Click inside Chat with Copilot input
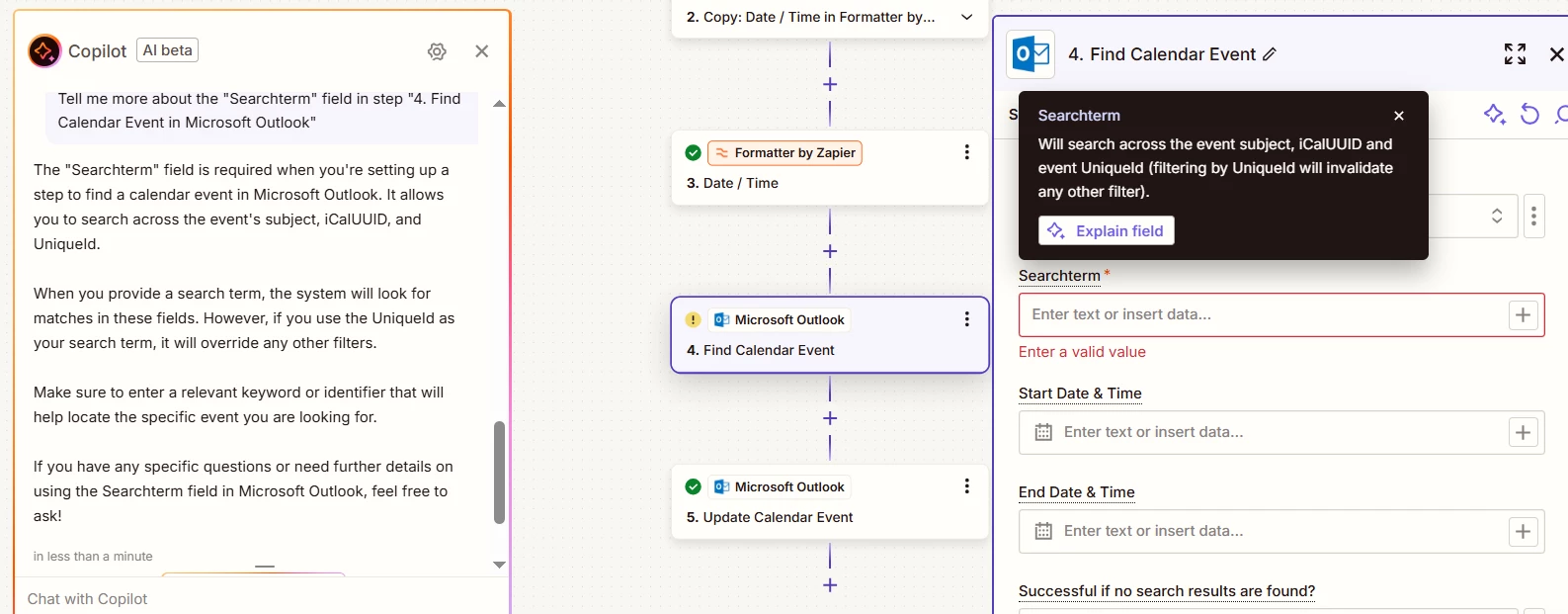The width and height of the screenshot is (1568, 614). (261, 598)
